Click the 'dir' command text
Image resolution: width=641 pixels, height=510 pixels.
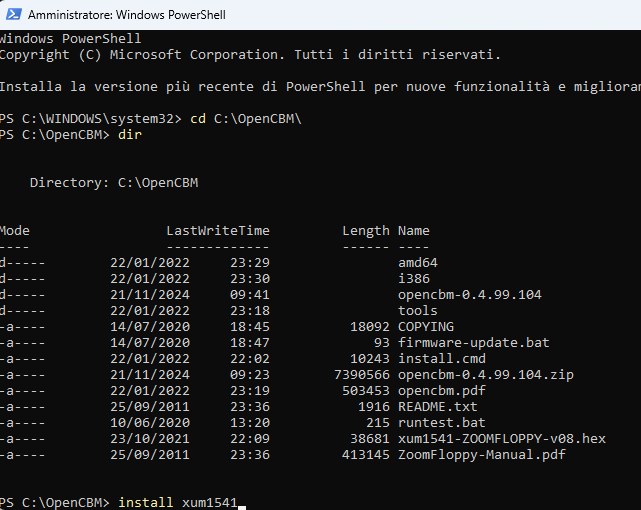tap(130, 135)
